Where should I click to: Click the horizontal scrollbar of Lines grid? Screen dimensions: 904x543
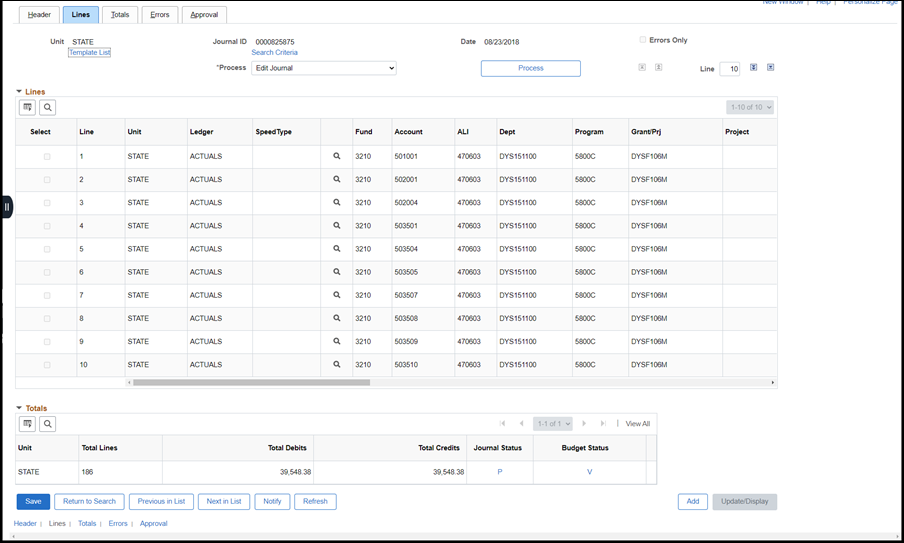[251, 382]
